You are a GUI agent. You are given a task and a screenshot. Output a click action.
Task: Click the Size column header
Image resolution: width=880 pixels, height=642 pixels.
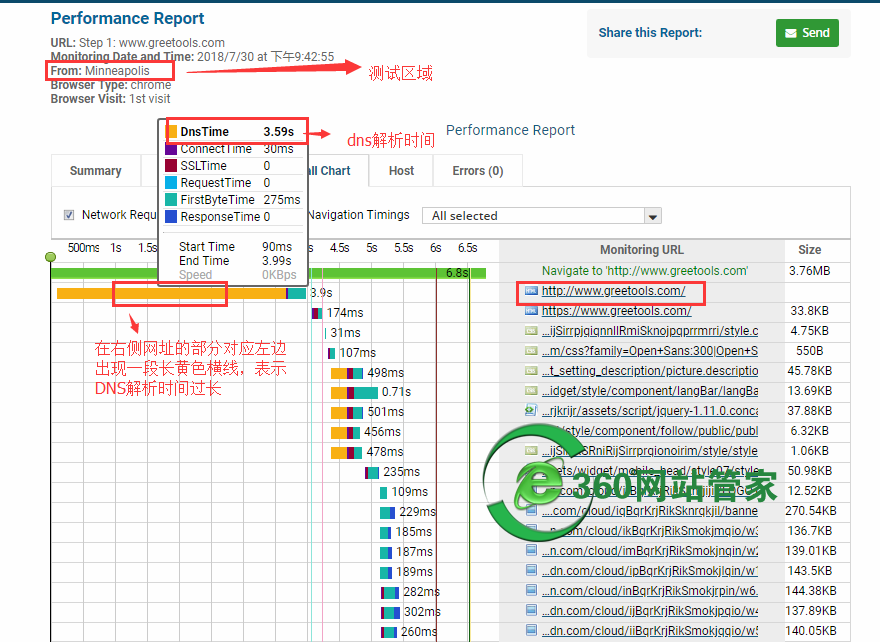coord(809,250)
